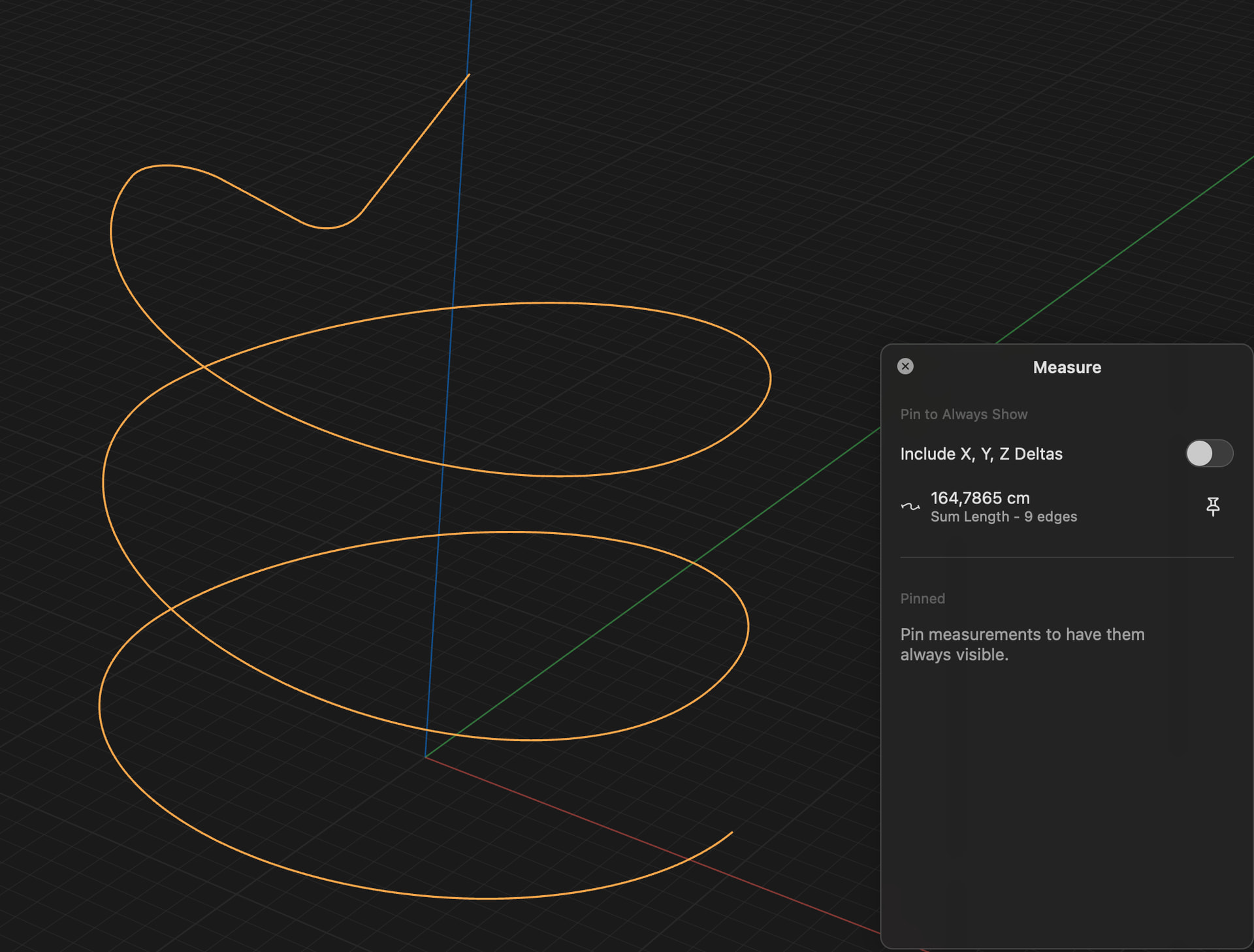Click the Measure panel title
Image resolution: width=1254 pixels, height=952 pixels.
[1067, 368]
